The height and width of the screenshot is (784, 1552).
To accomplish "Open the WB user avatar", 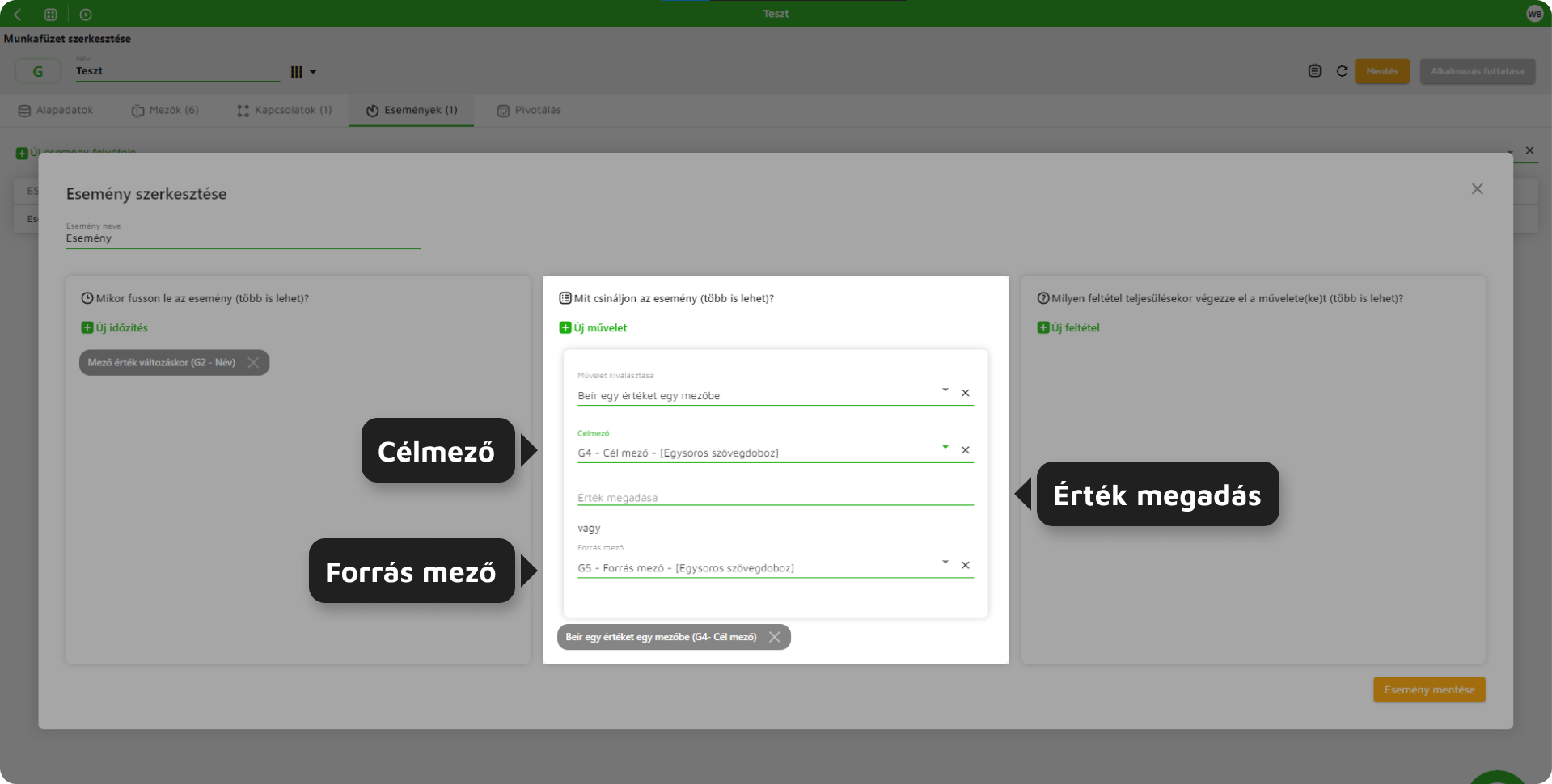I will tap(1534, 14).
